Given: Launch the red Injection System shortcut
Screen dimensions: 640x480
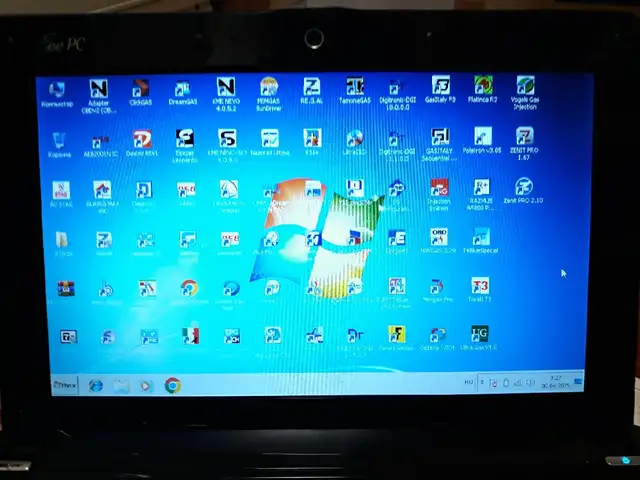Looking at the screenshot, I should click(439, 195).
